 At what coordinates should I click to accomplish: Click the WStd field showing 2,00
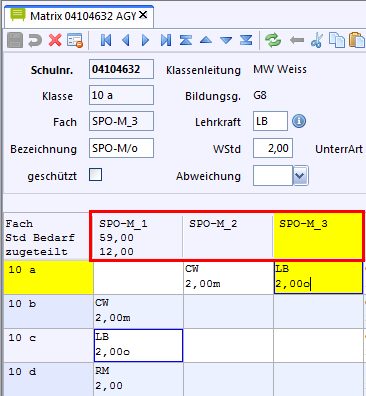tap(273, 148)
